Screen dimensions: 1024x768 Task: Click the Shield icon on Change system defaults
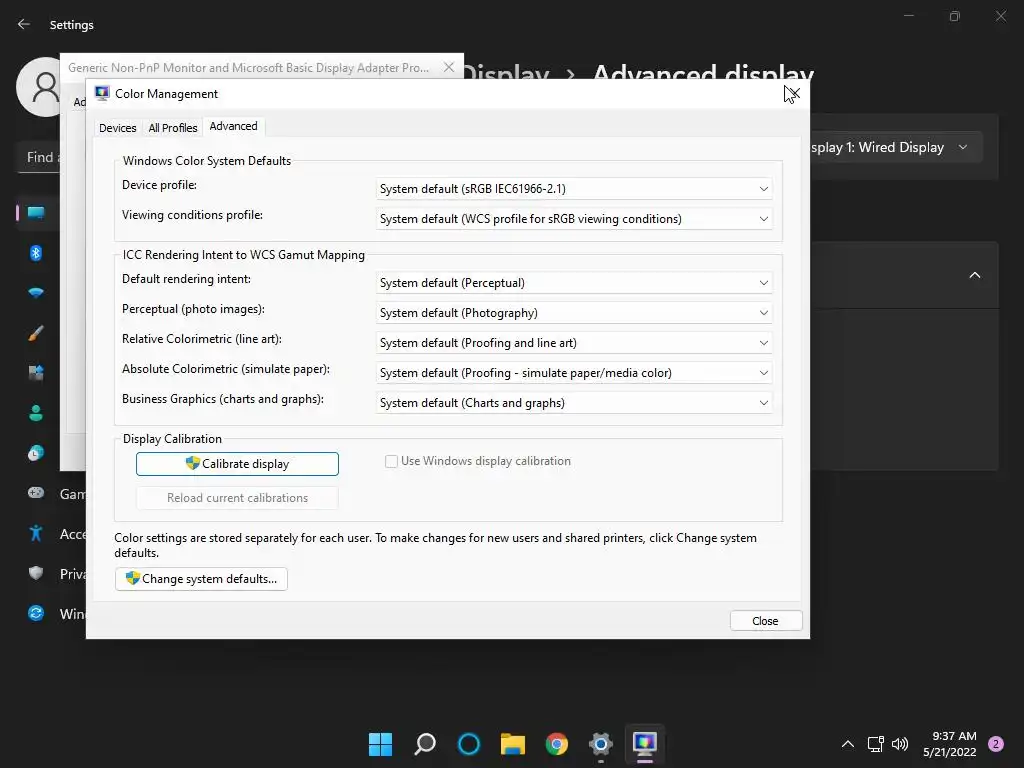(133, 578)
